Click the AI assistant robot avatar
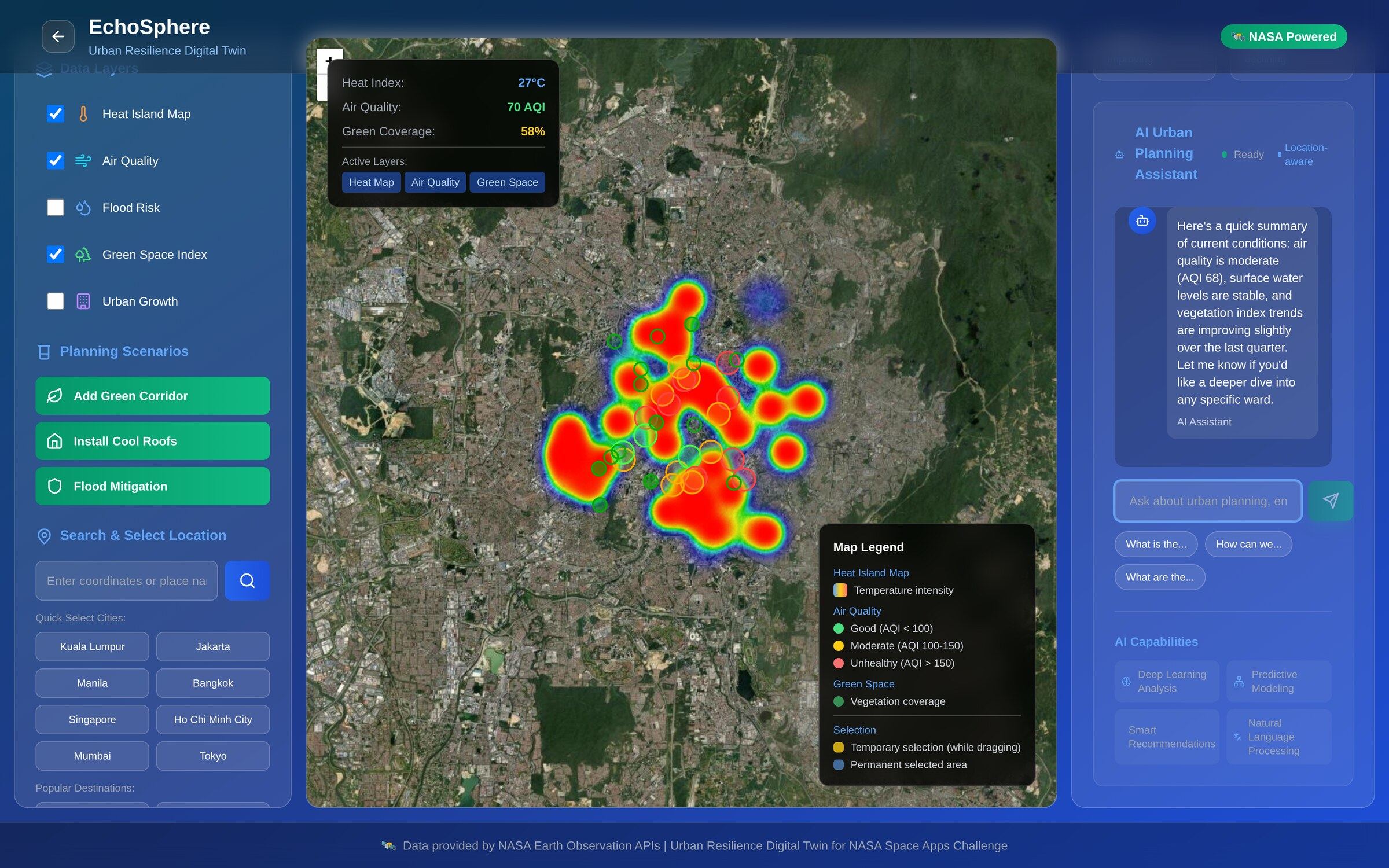The height and width of the screenshot is (868, 1389). click(1142, 220)
